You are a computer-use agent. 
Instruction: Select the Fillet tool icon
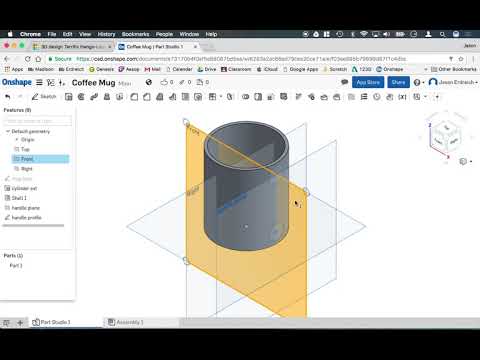[134, 97]
